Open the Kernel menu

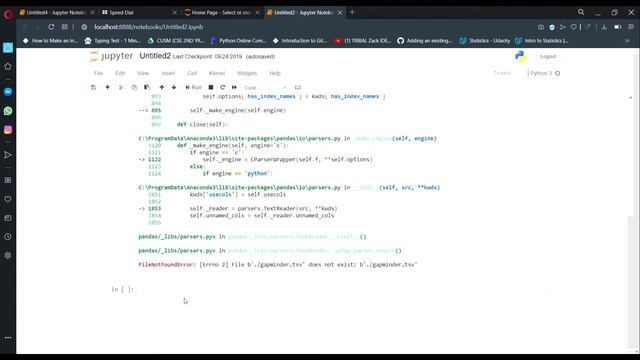pyautogui.click(x=217, y=73)
